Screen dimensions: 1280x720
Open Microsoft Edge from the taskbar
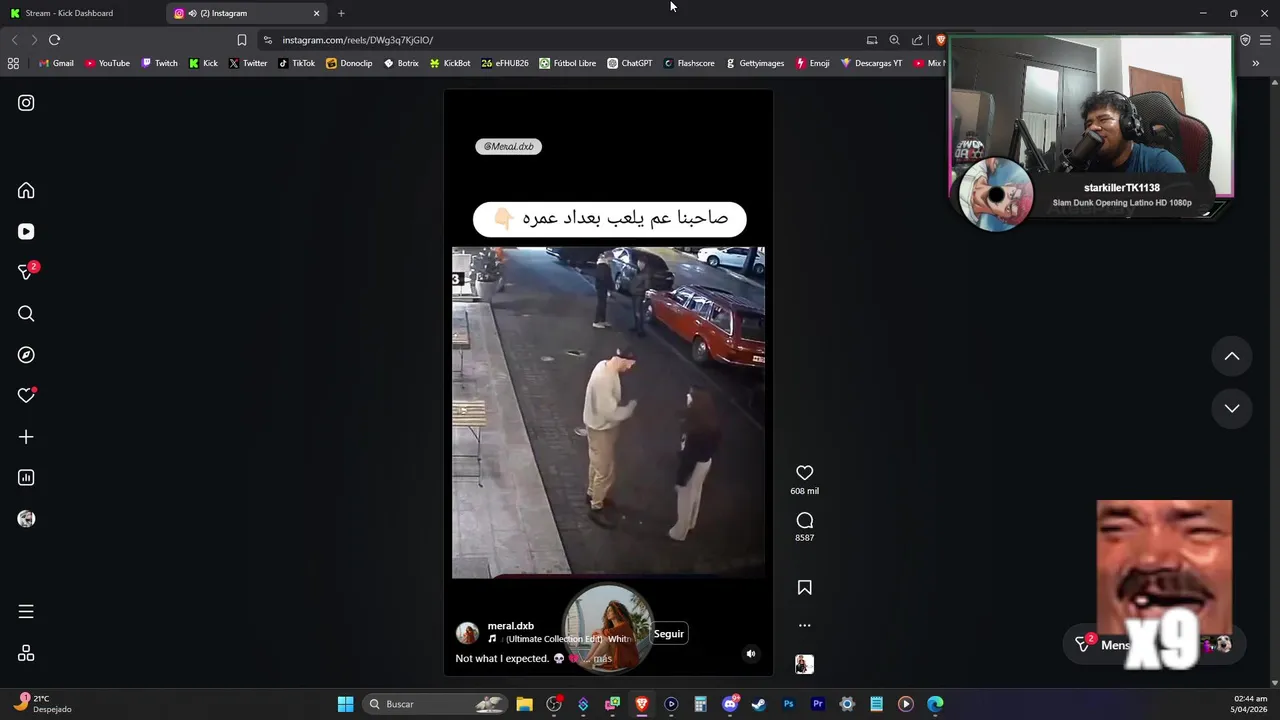935,704
